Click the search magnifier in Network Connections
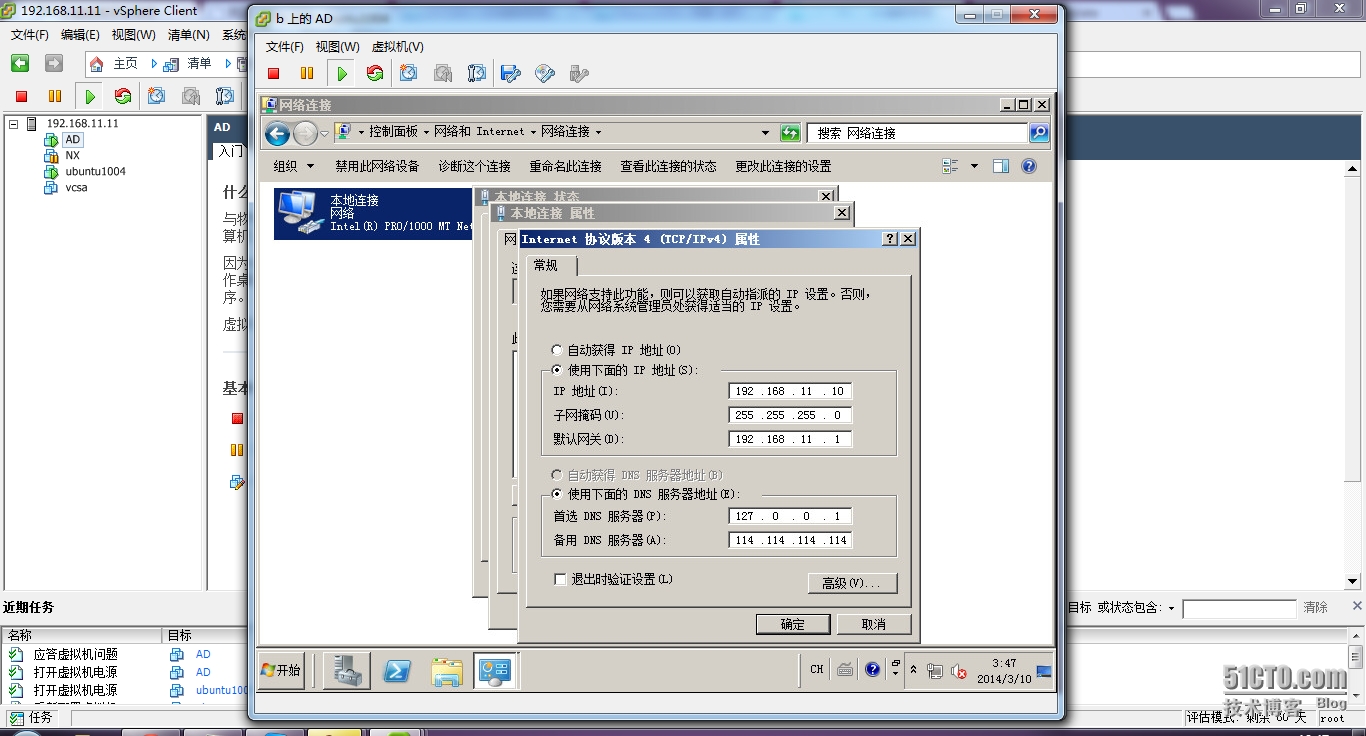The image size is (1366, 736). [1039, 132]
